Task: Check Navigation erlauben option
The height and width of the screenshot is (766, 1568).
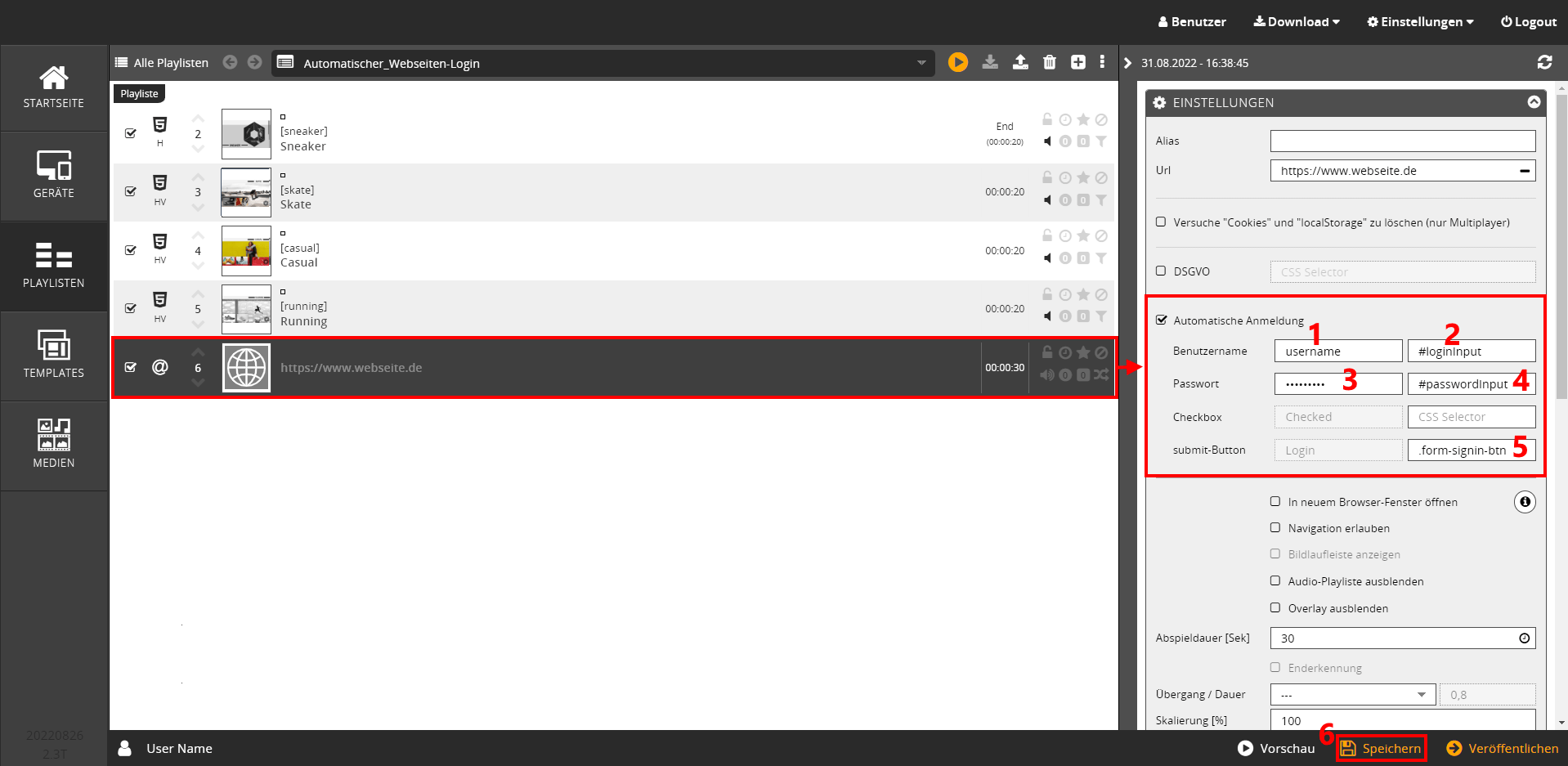Action: pyautogui.click(x=1275, y=528)
